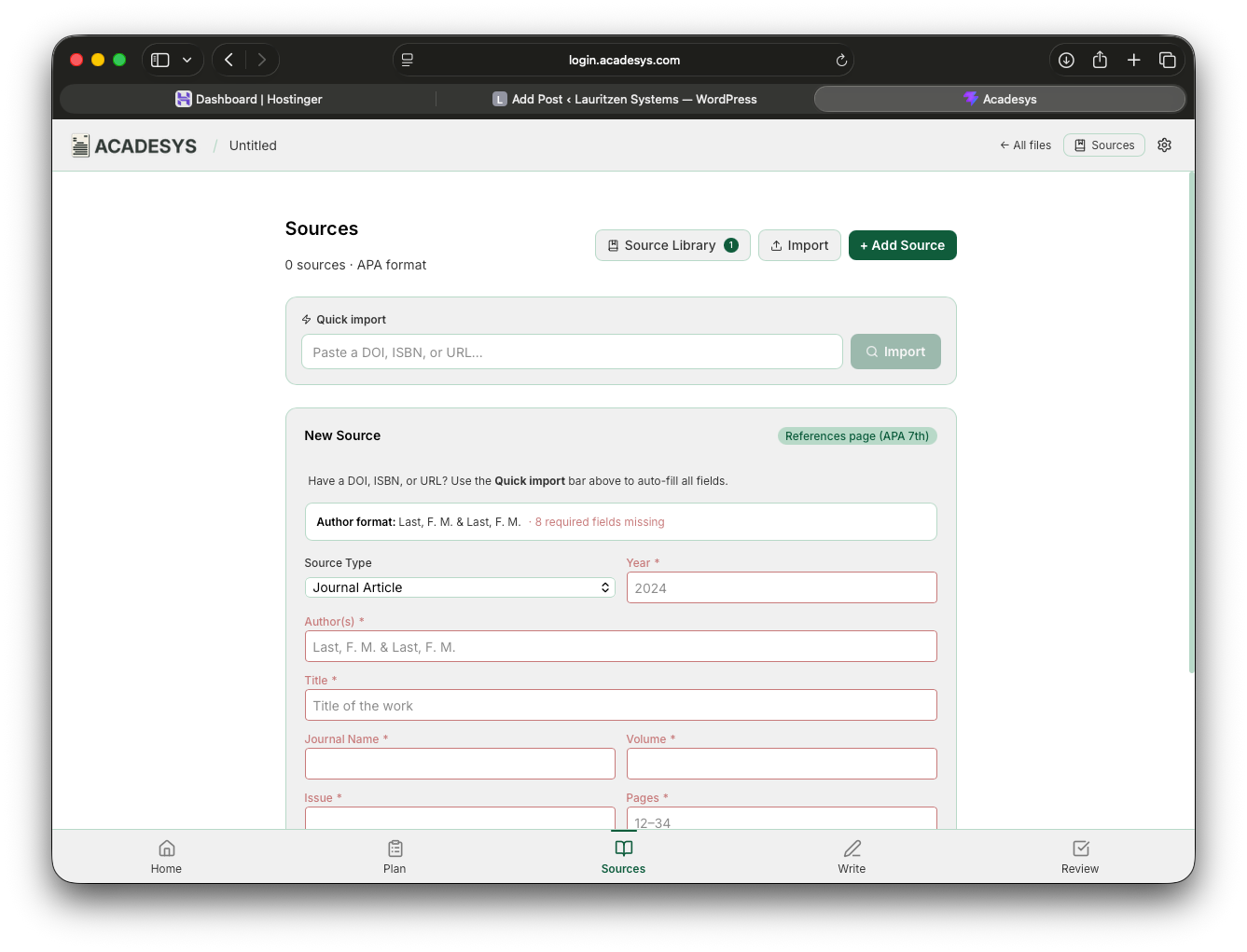1247x952 pixels.
Task: Click the ACADESYS logo
Action: (134, 145)
